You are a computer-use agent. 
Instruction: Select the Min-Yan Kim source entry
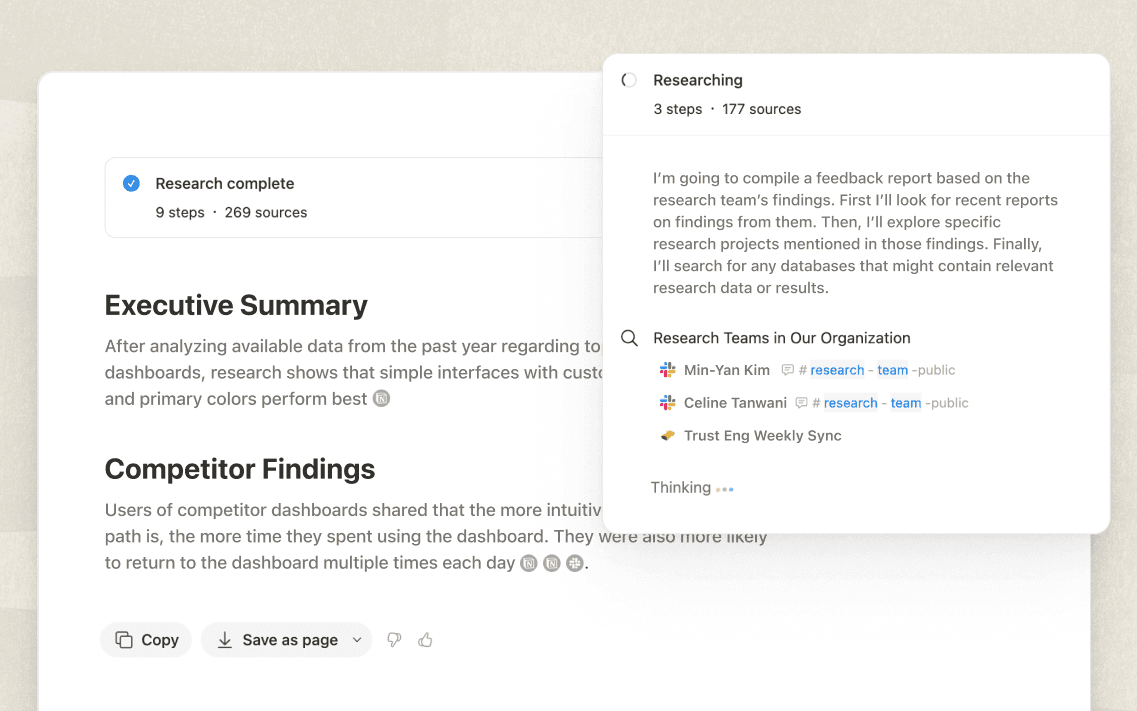coord(727,369)
